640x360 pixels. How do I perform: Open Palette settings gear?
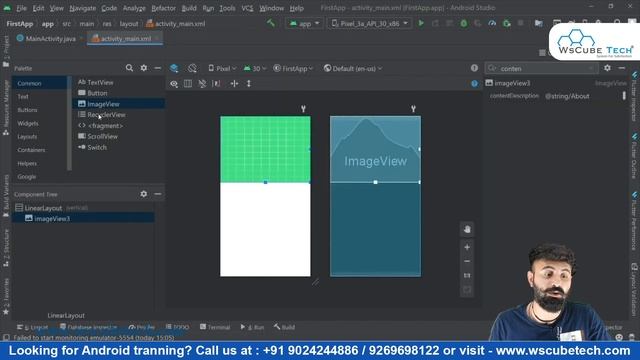click(x=144, y=68)
